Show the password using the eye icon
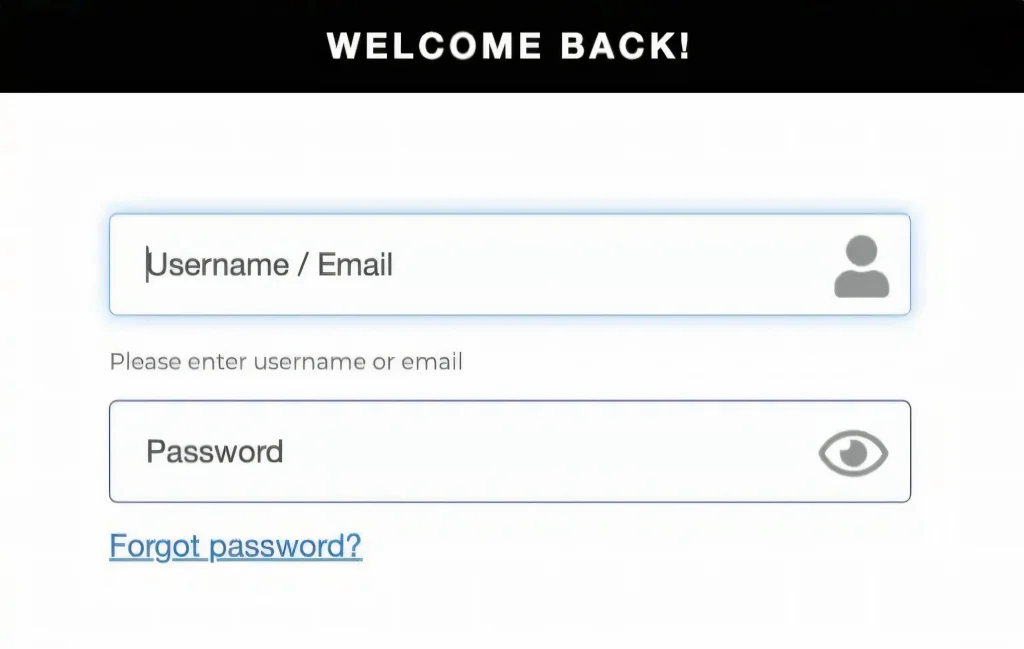The image size is (1024, 649). [x=853, y=452]
